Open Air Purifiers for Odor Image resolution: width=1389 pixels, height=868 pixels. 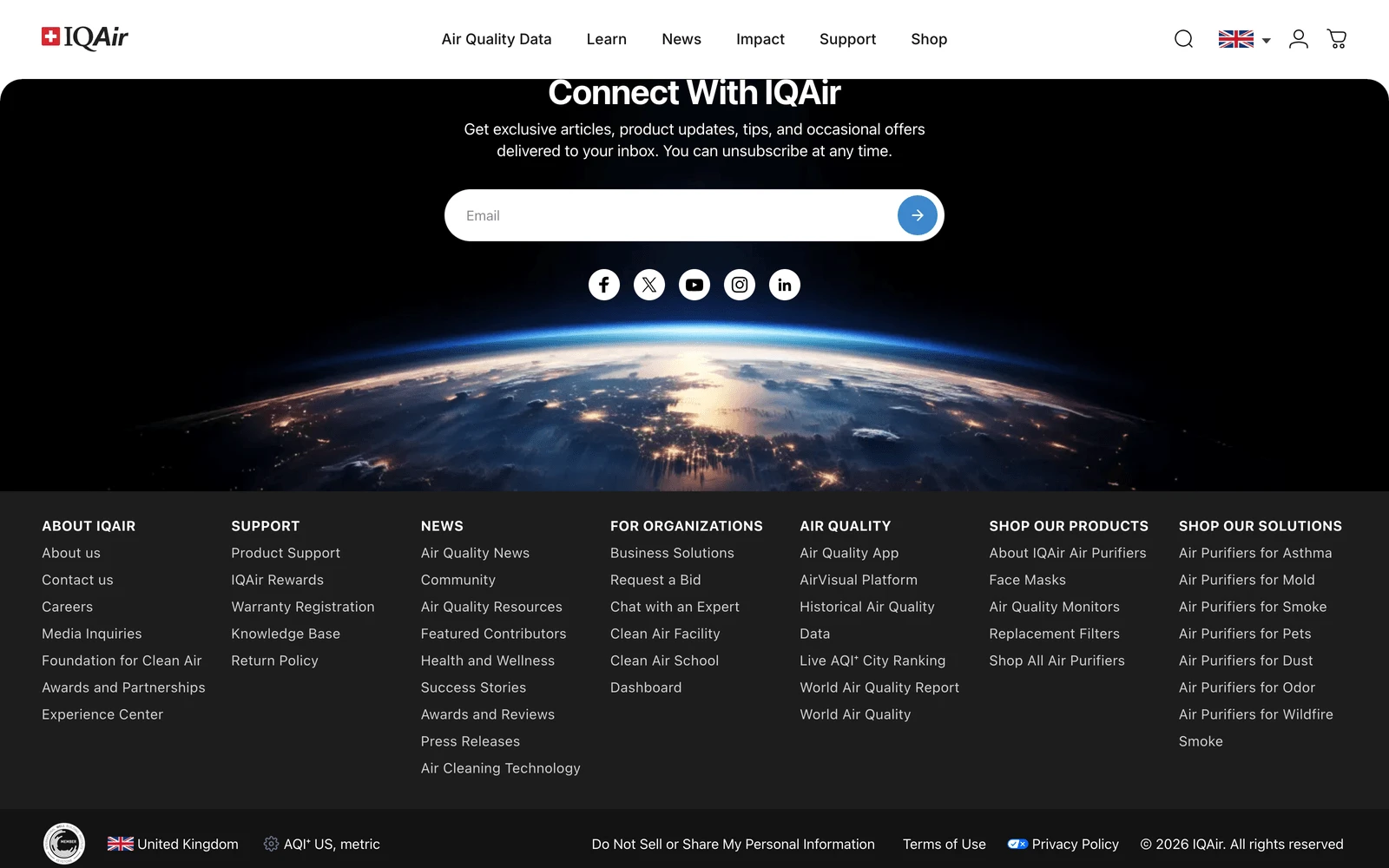coord(1247,687)
